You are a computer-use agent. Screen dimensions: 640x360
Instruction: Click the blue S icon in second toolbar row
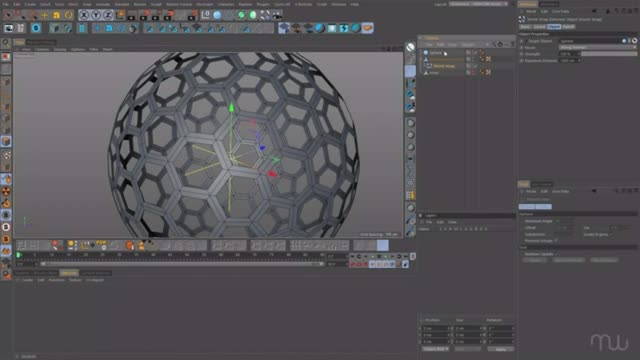pyautogui.click(x=36, y=28)
